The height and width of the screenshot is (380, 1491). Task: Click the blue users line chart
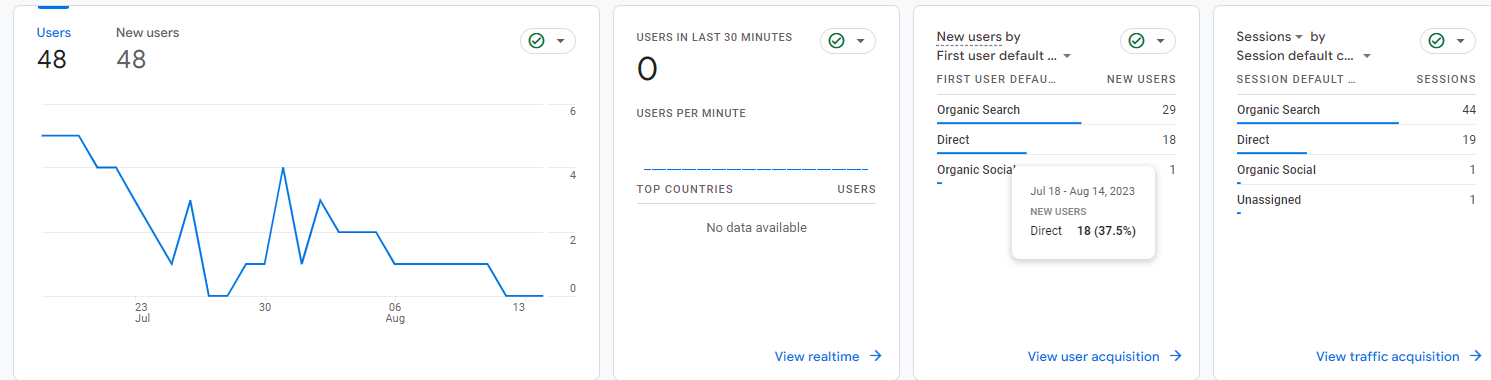point(292,215)
